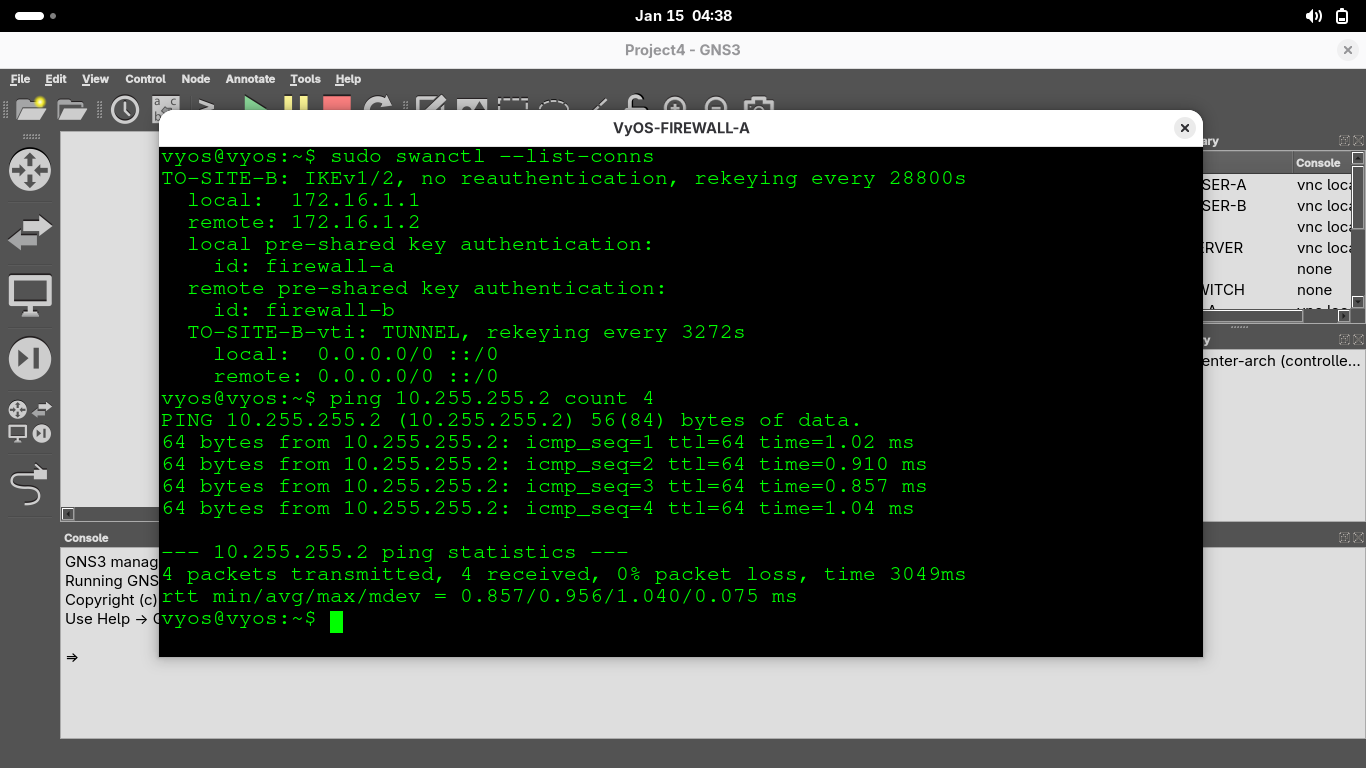Show all devices in the sidebar
Viewport: 1366px width, 768px height.
tap(29, 421)
